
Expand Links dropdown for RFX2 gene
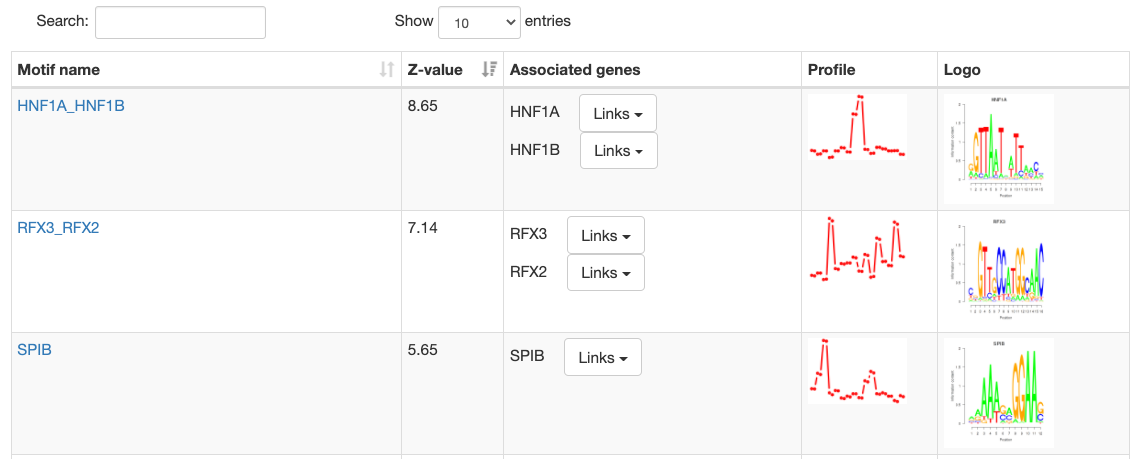coord(605,273)
